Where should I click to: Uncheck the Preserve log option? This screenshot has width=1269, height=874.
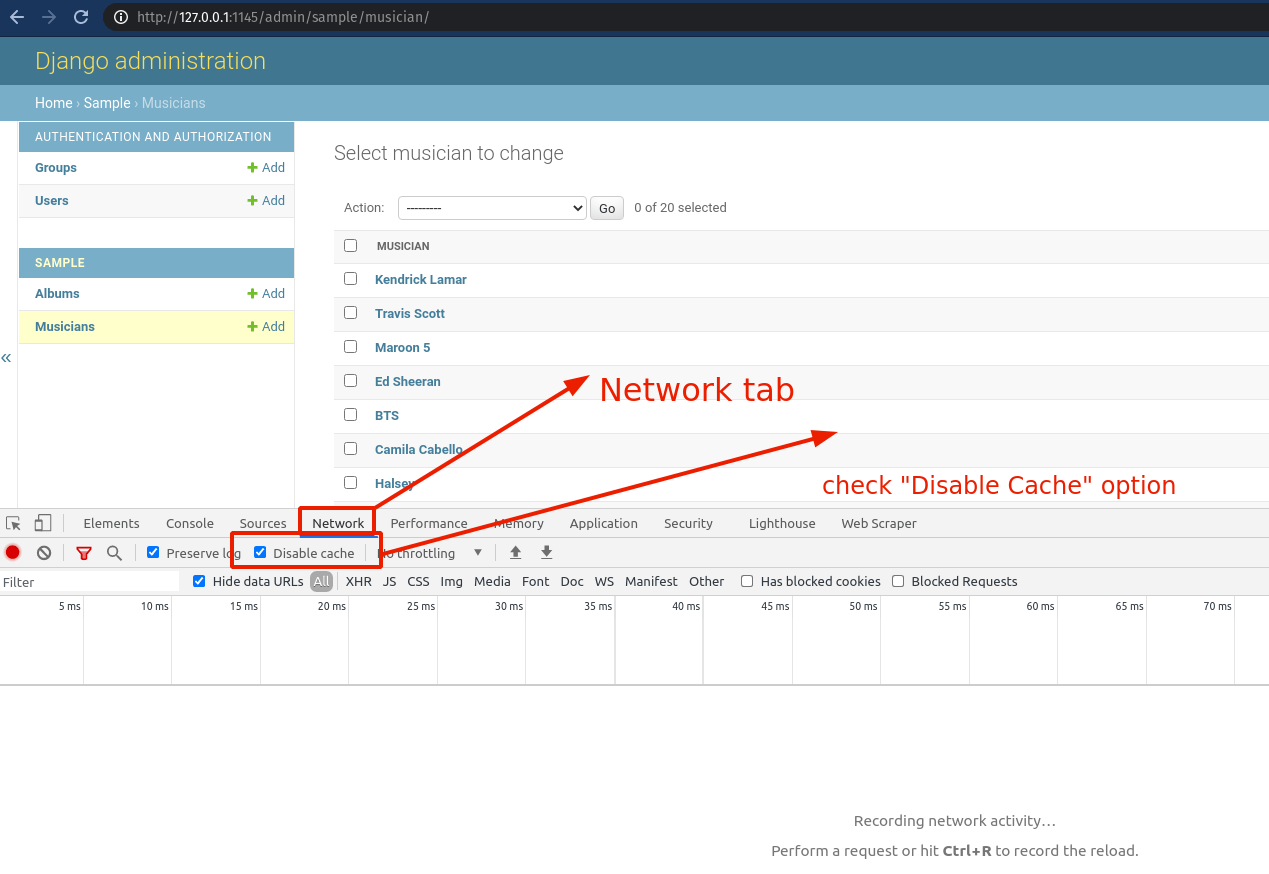pos(153,552)
